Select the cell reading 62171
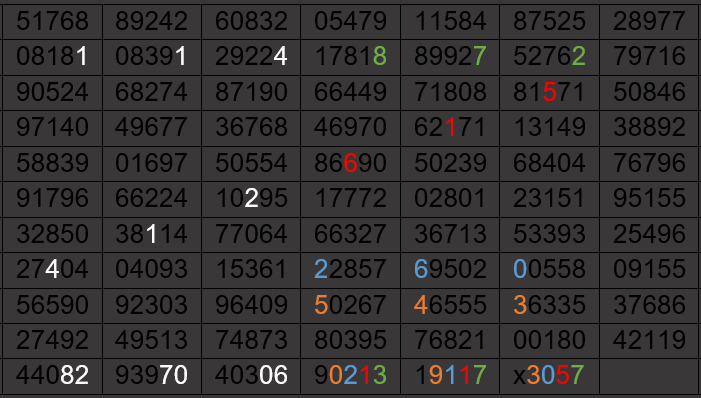Screen dimensions: 701x398 (x=450, y=128)
